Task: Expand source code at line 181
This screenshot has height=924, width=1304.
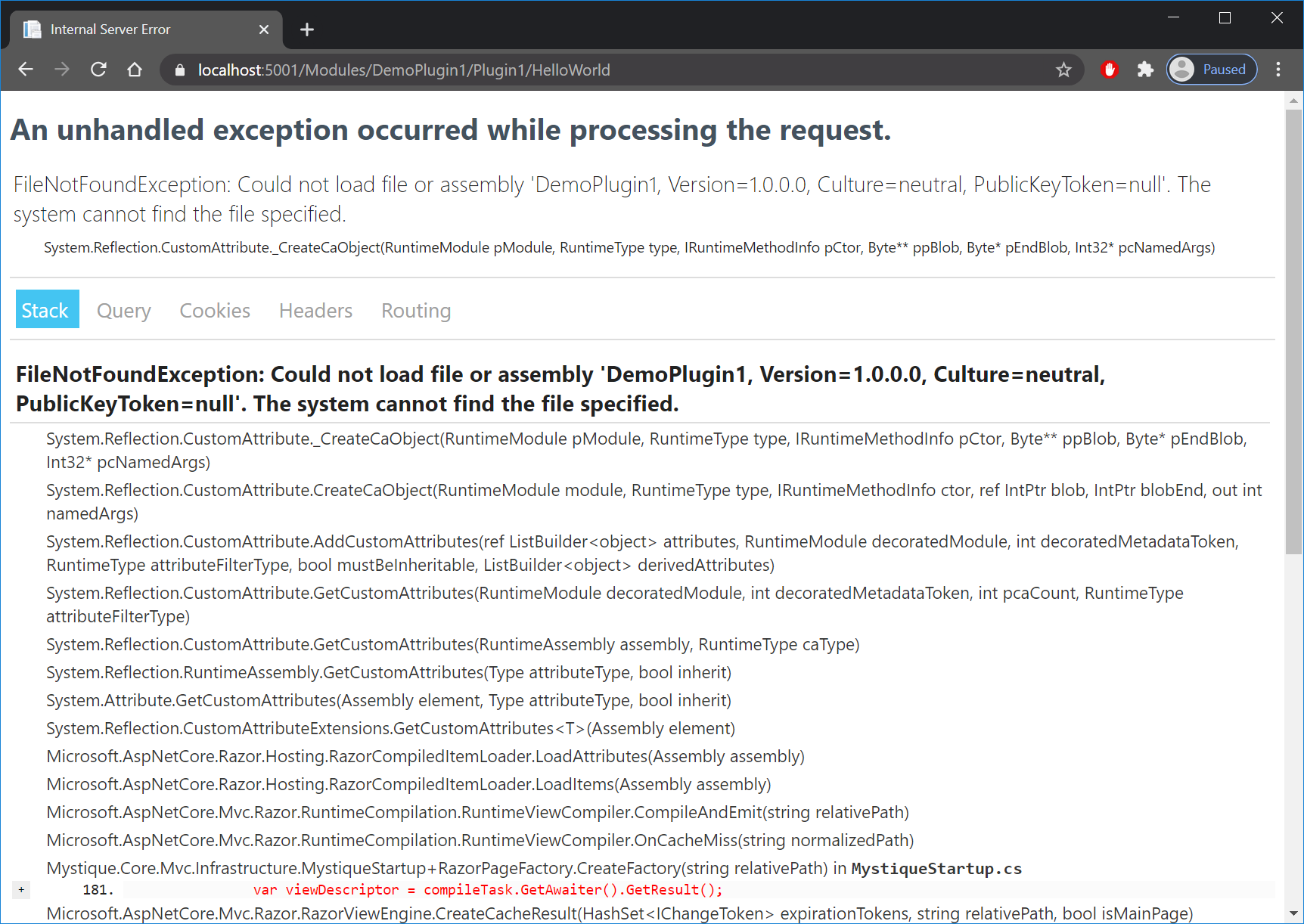Action: pyautogui.click(x=21, y=890)
